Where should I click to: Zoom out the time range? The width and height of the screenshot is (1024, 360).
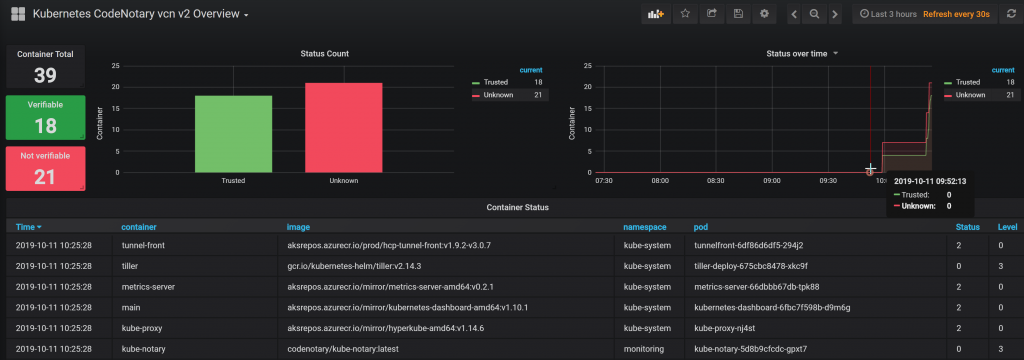[x=814, y=14]
